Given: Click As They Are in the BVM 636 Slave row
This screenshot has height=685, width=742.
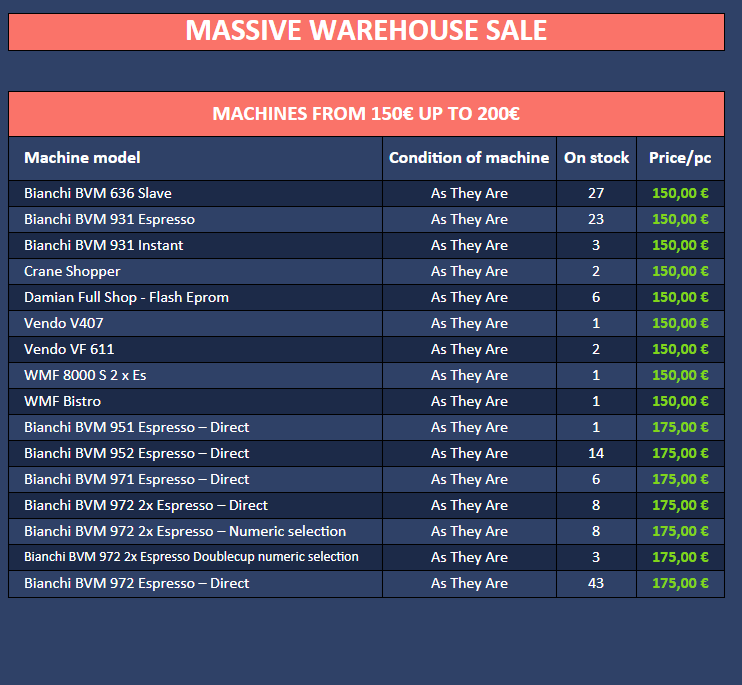Looking at the screenshot, I should (469, 193).
